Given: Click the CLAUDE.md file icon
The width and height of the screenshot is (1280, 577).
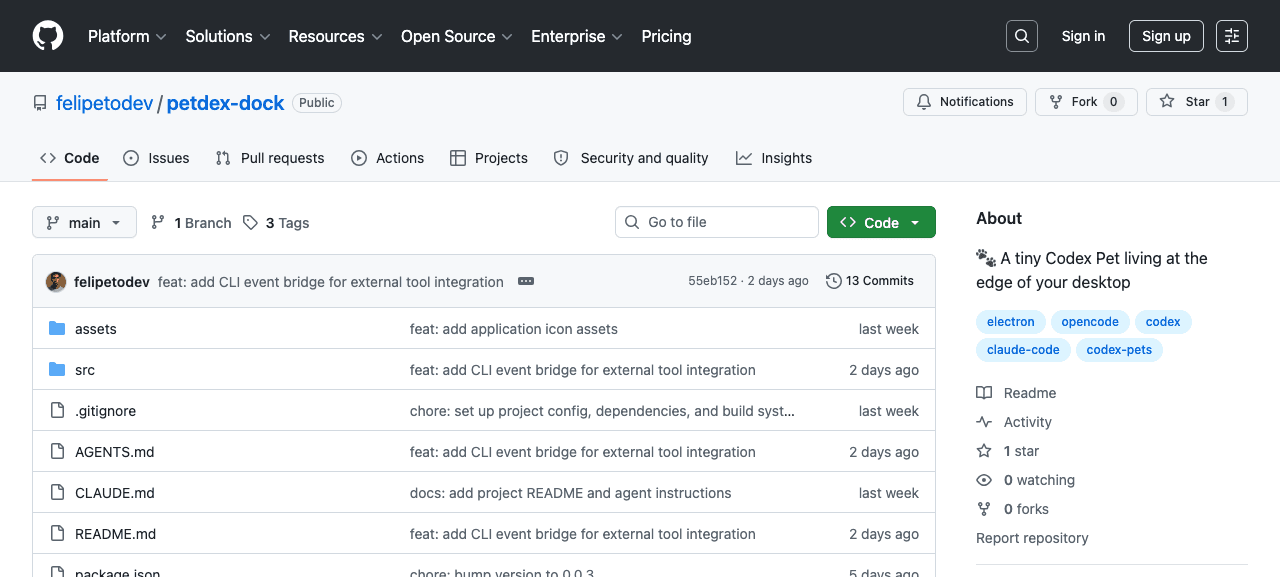Looking at the screenshot, I should pyautogui.click(x=57, y=493).
